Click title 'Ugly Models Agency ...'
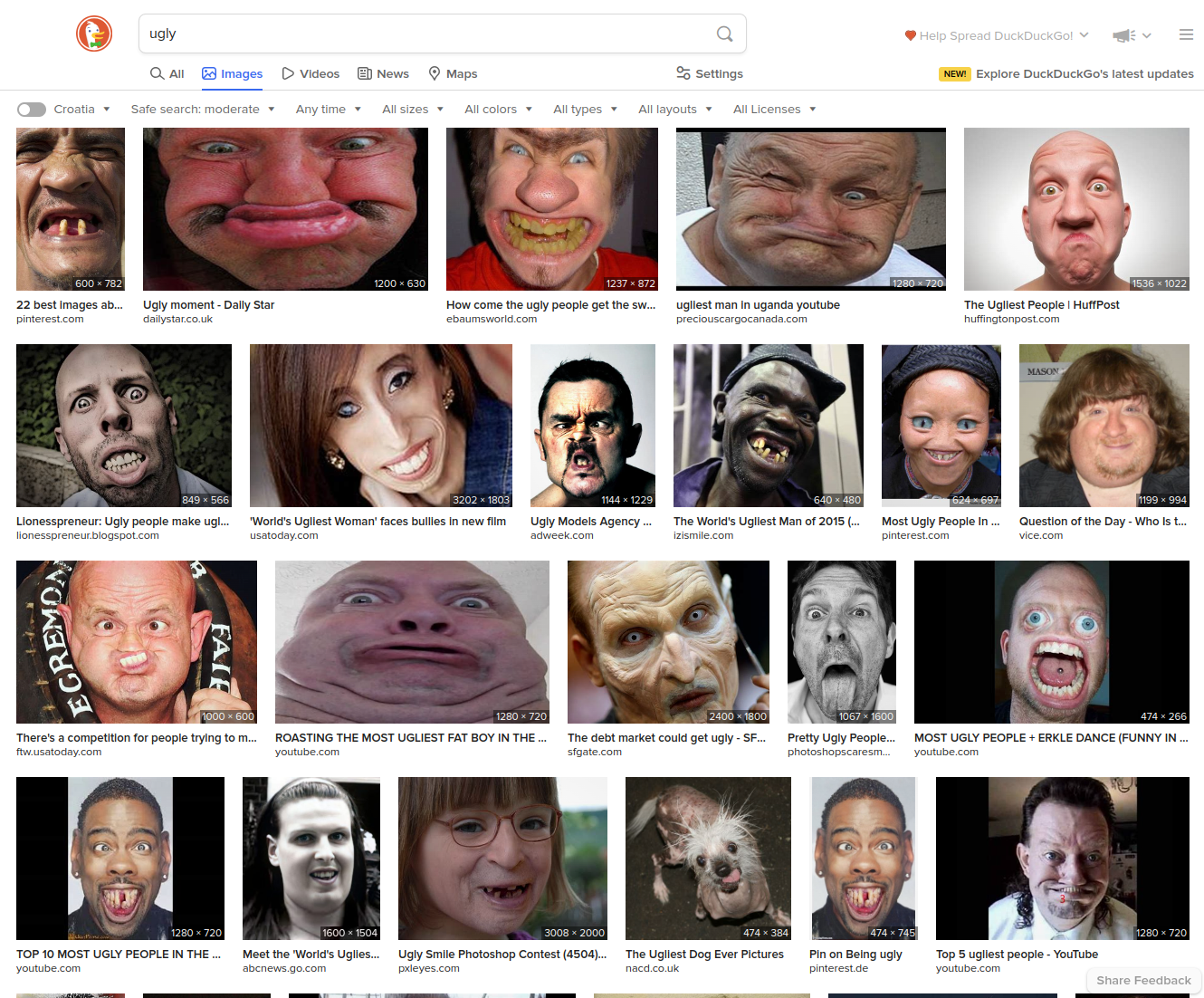The height and width of the screenshot is (998, 1204). coord(591,522)
